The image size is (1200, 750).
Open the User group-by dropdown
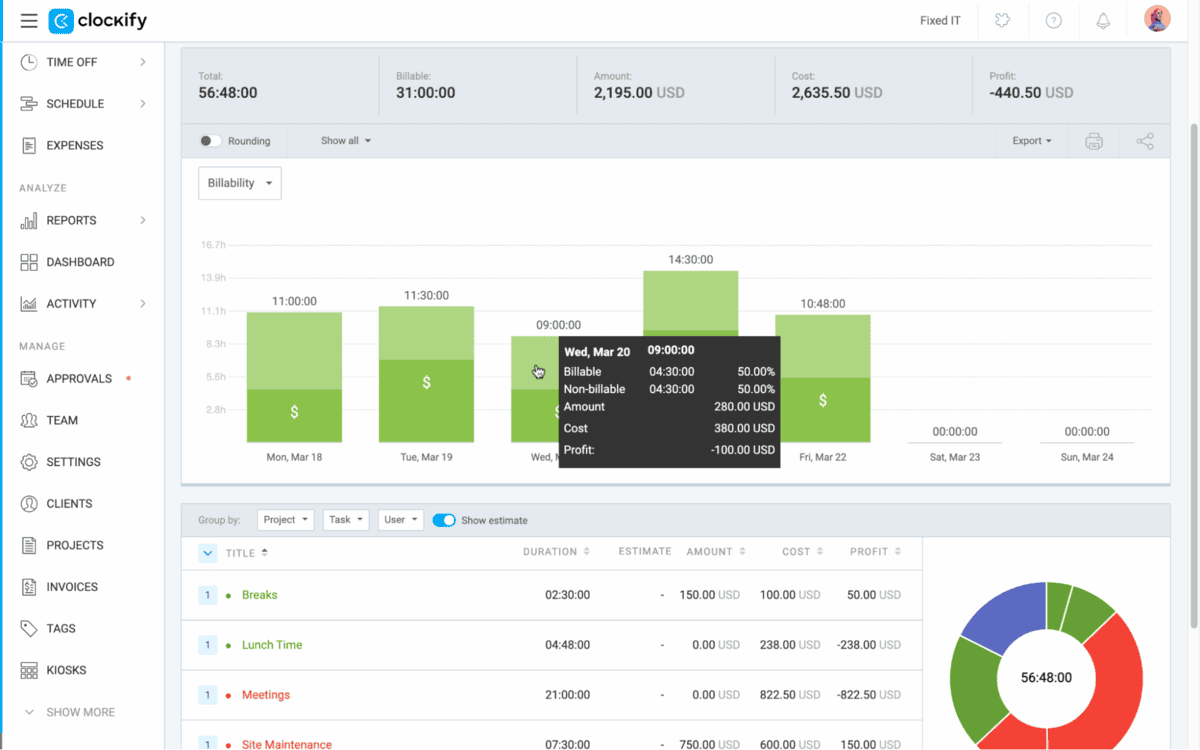click(x=401, y=520)
